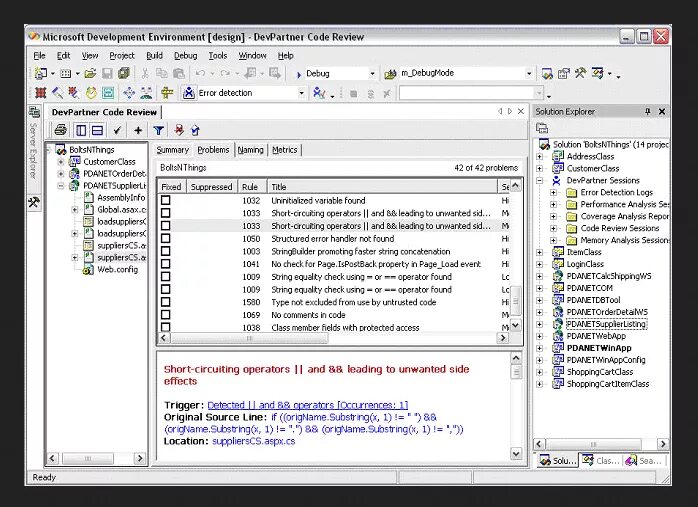Click the plus icon in Code Review toolbar
This screenshot has height=507, width=698.
[x=138, y=130]
